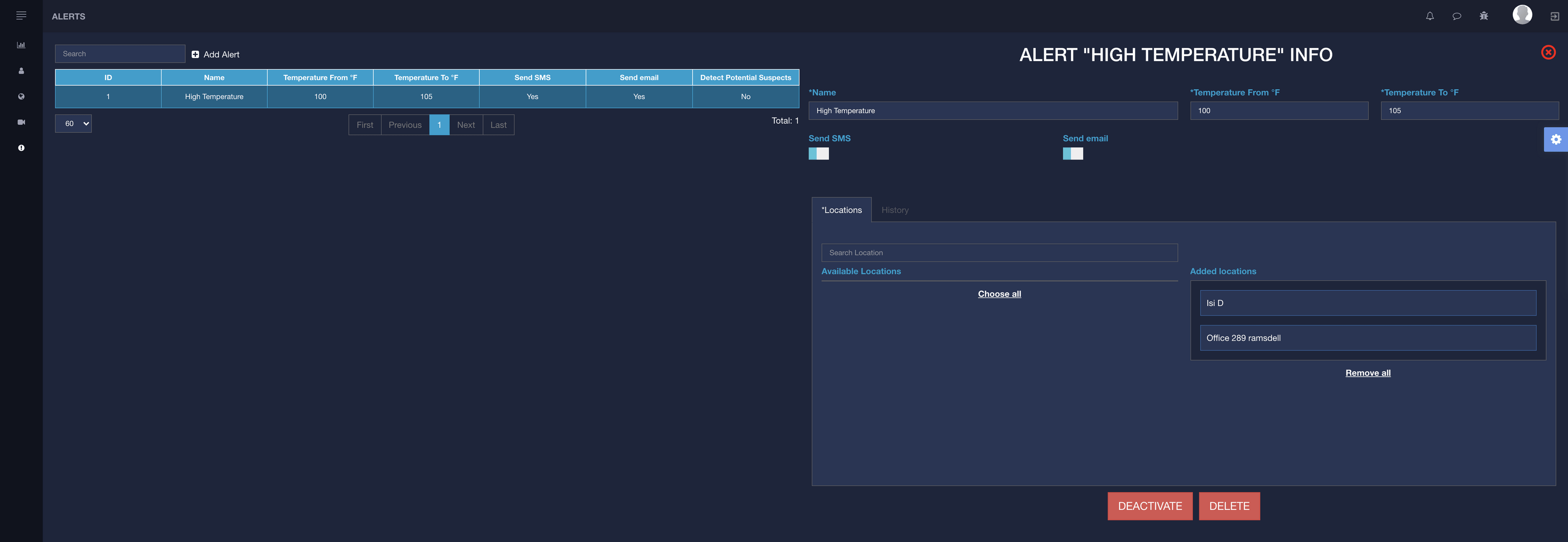Toggle the hamburger sidebar menu
Screen dimensions: 1568x542
[21, 16]
